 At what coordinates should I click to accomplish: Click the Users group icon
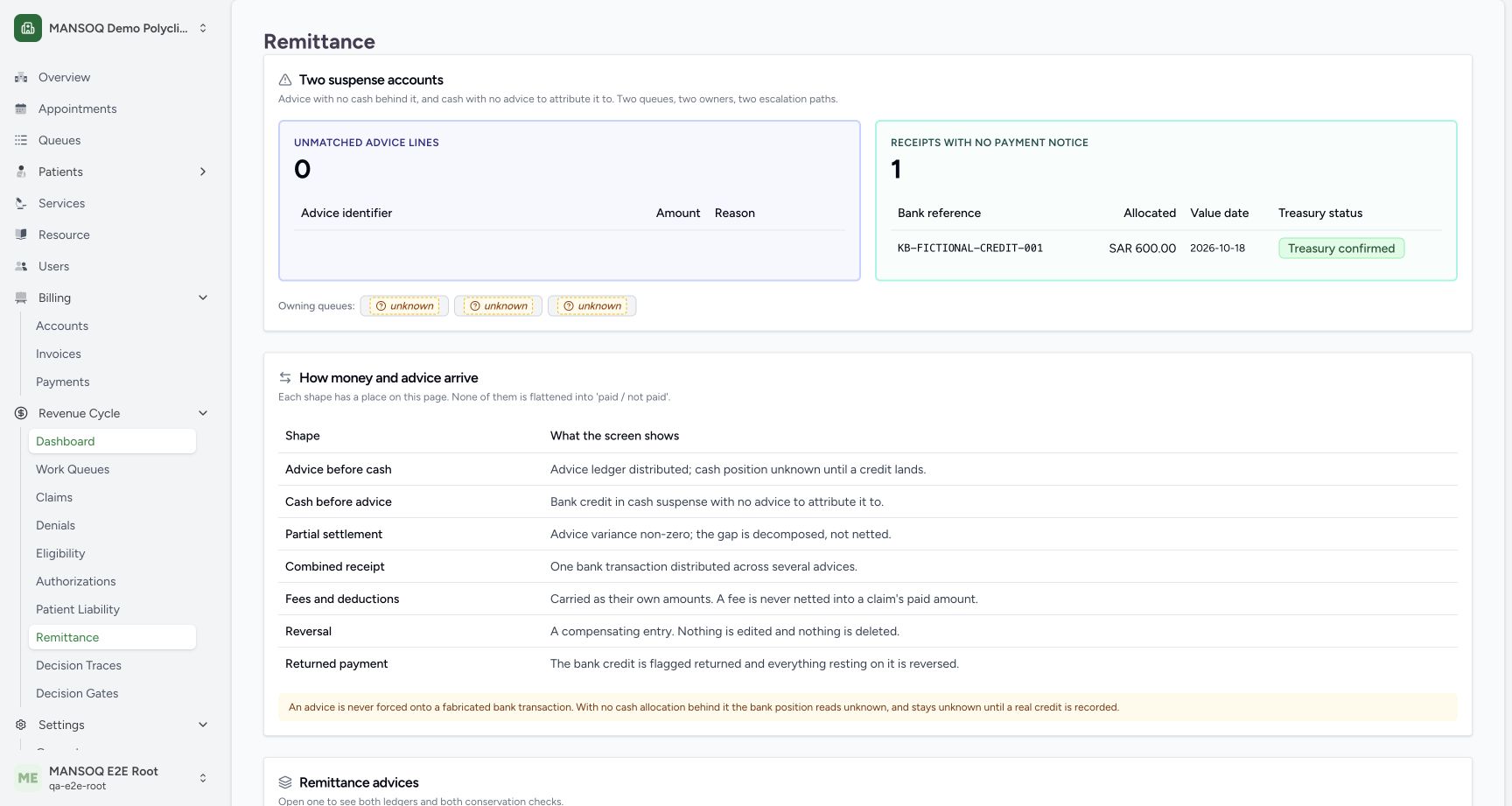[21, 266]
